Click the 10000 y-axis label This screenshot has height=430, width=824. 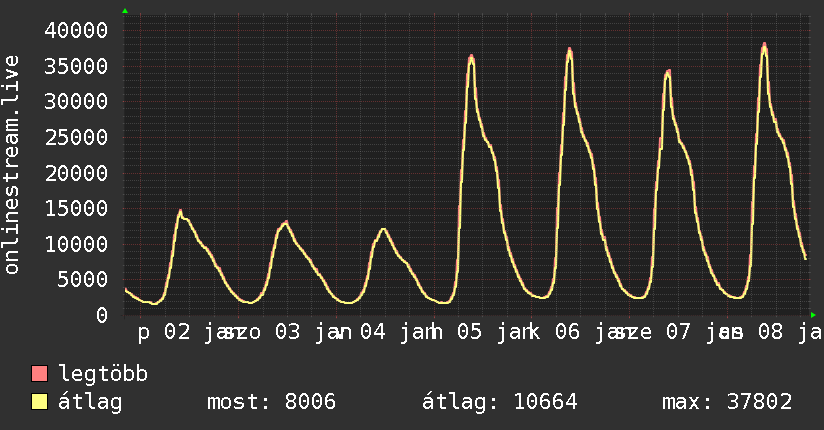76,244
